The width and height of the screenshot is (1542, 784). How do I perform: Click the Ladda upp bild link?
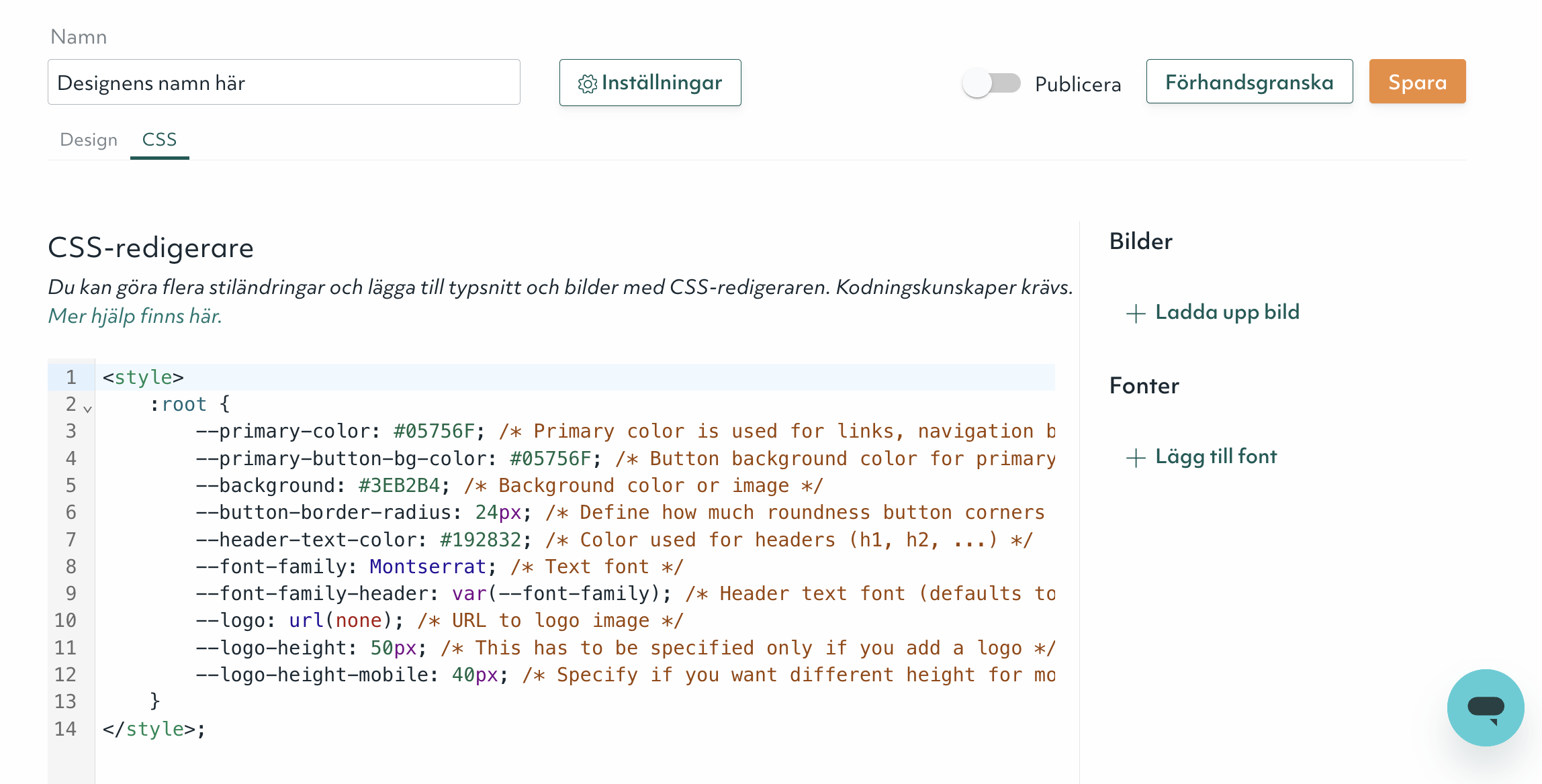pyautogui.click(x=1227, y=312)
